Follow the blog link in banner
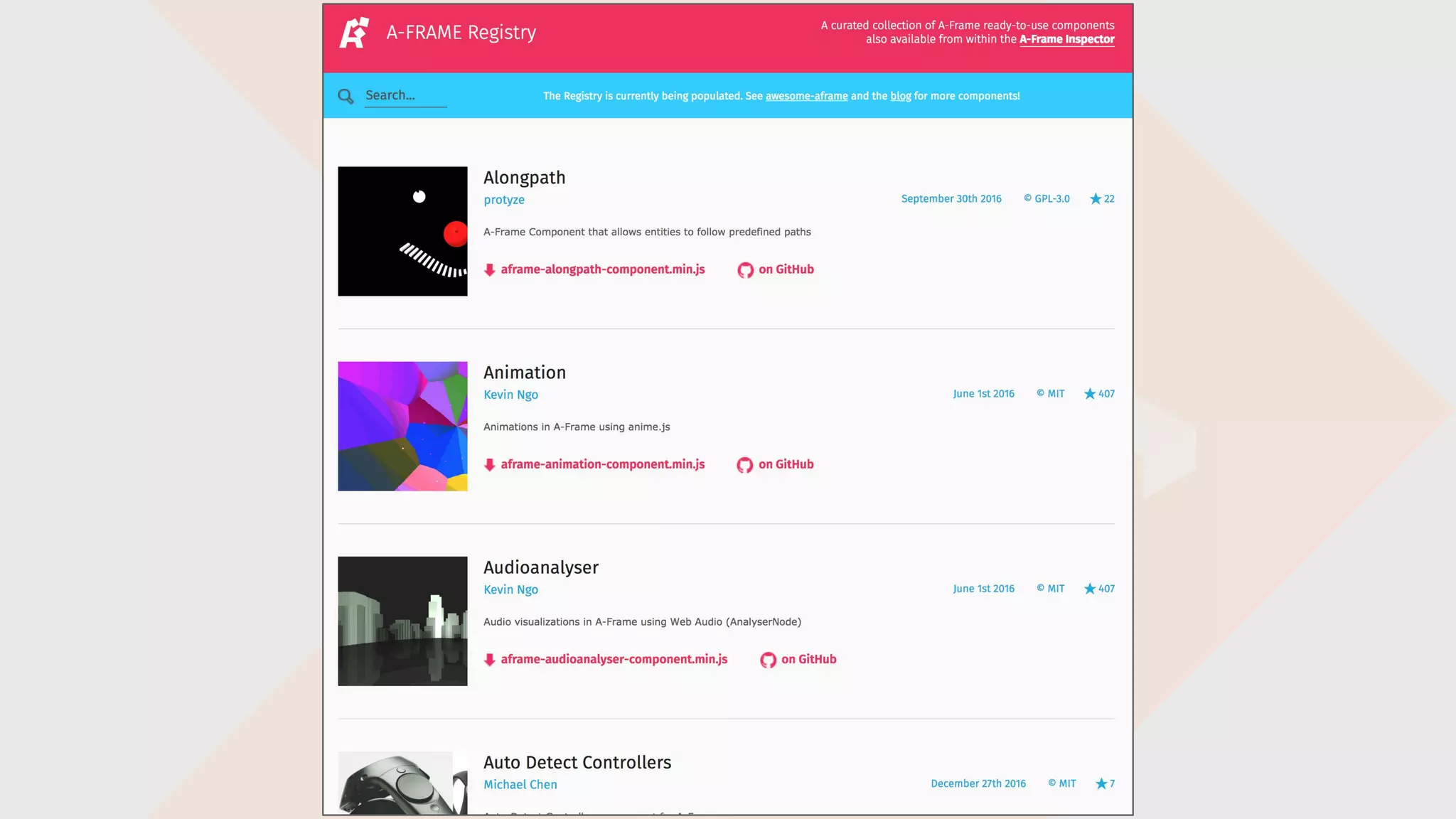 pyautogui.click(x=900, y=96)
